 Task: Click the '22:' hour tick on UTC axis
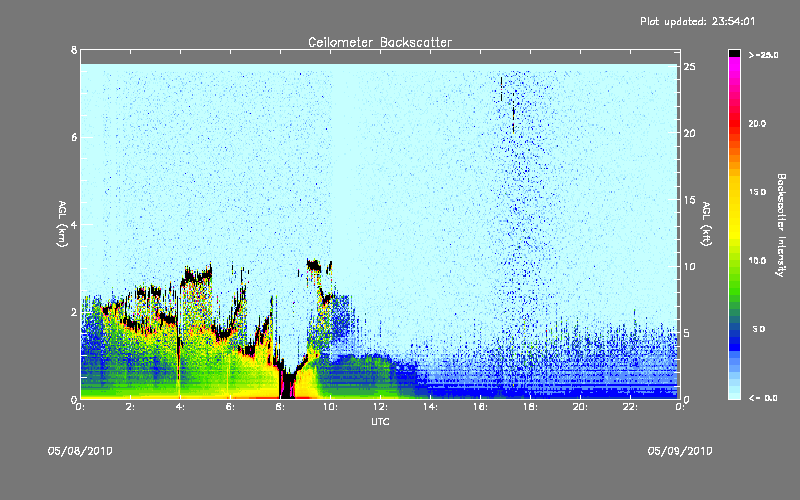click(630, 407)
